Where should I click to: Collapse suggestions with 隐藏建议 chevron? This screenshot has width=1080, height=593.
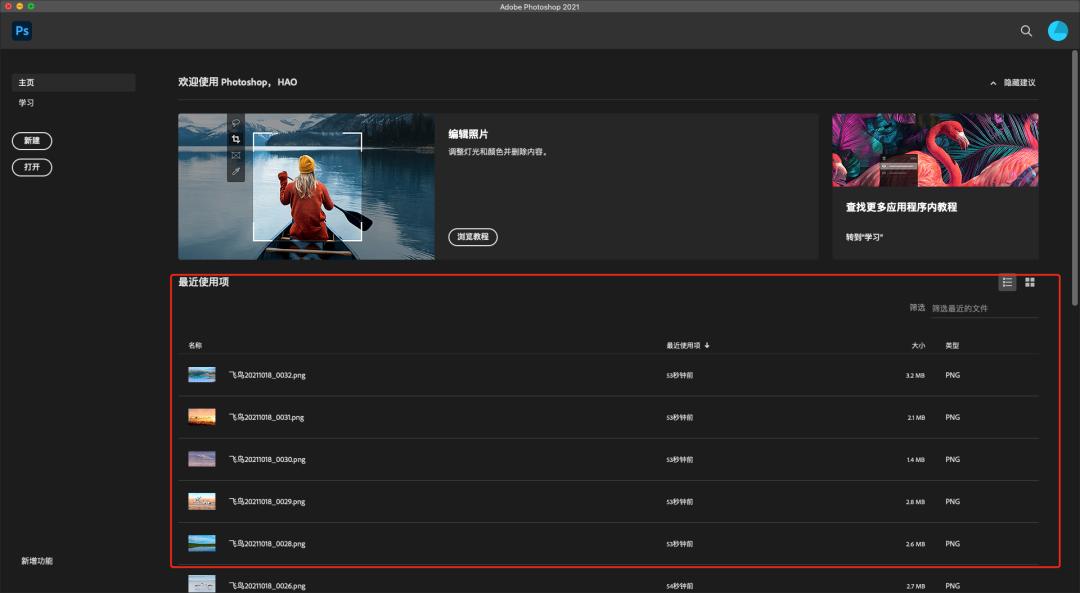(993, 83)
